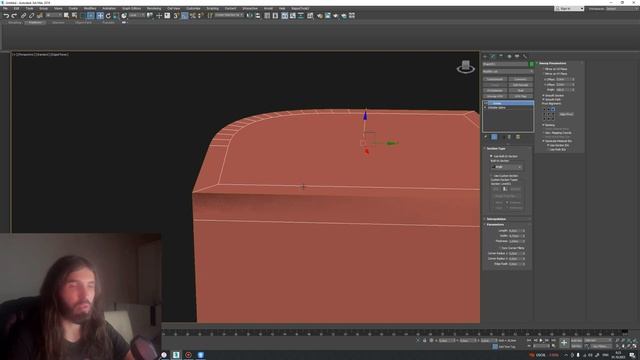Click the Align Pivot button
640x360 pixels.
pyautogui.click(x=566, y=114)
